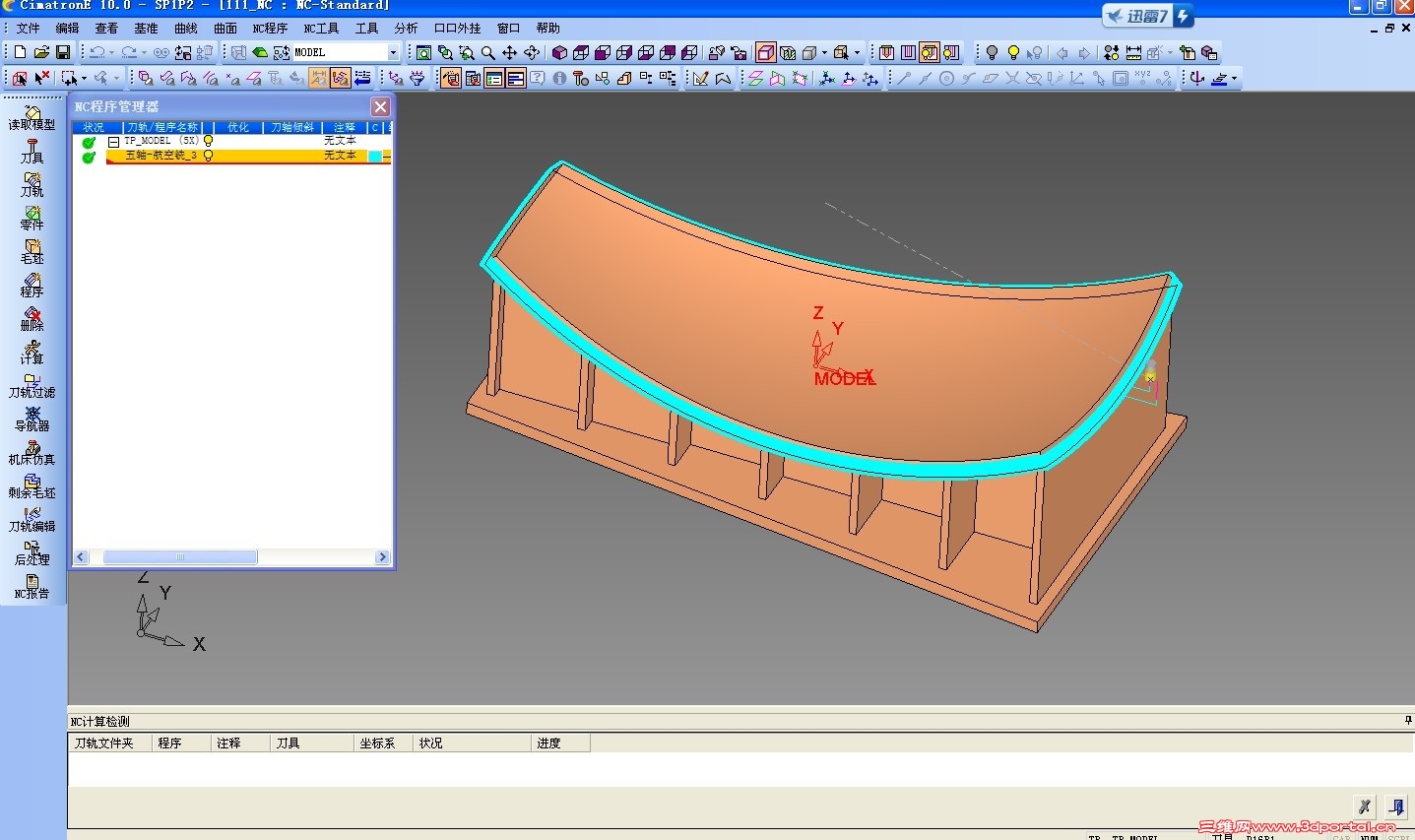The width and height of the screenshot is (1415, 840).
Task: Create a new 程序 (procedure)
Action: (x=32, y=286)
